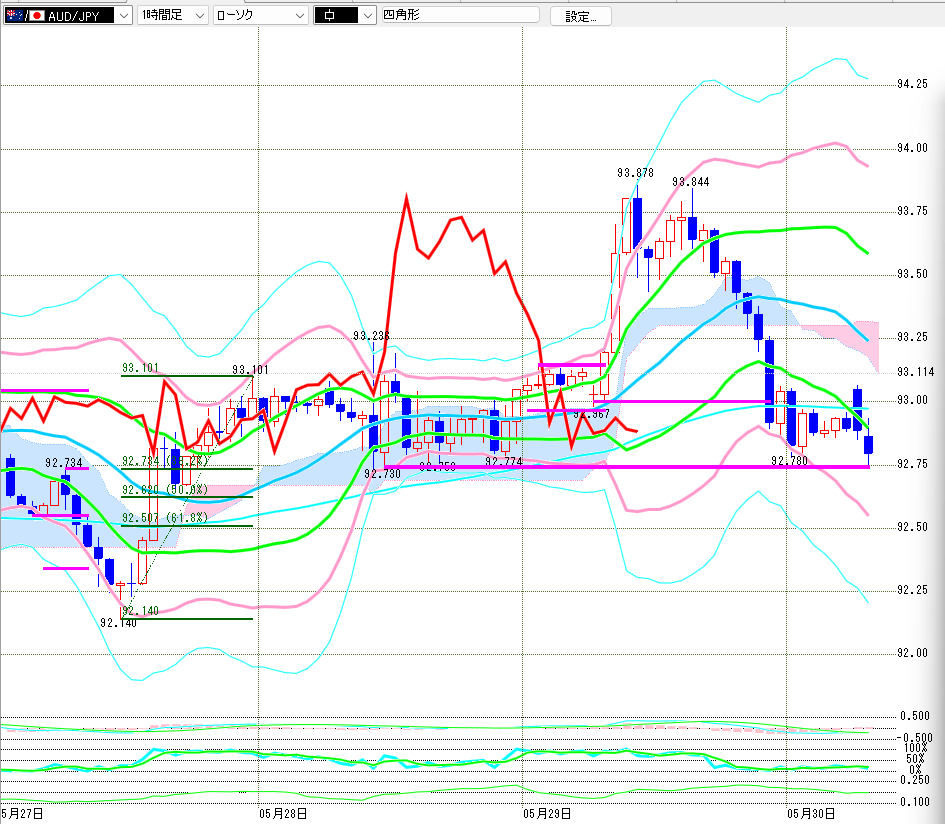Click the 92.507 (61.8%) Fibonacci label
Viewport: 945px width, 824px height.
(165, 518)
